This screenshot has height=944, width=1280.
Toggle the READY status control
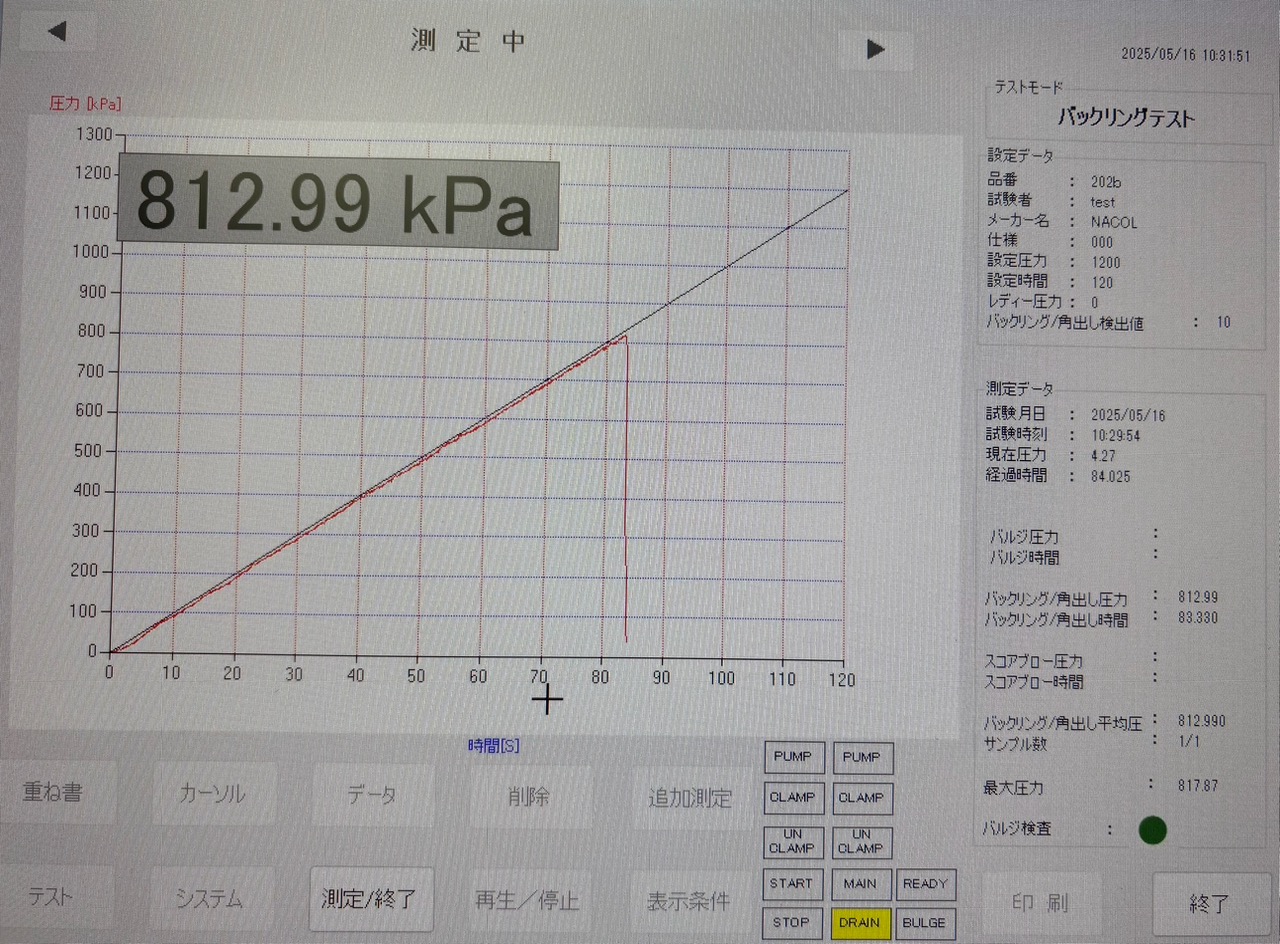click(925, 884)
